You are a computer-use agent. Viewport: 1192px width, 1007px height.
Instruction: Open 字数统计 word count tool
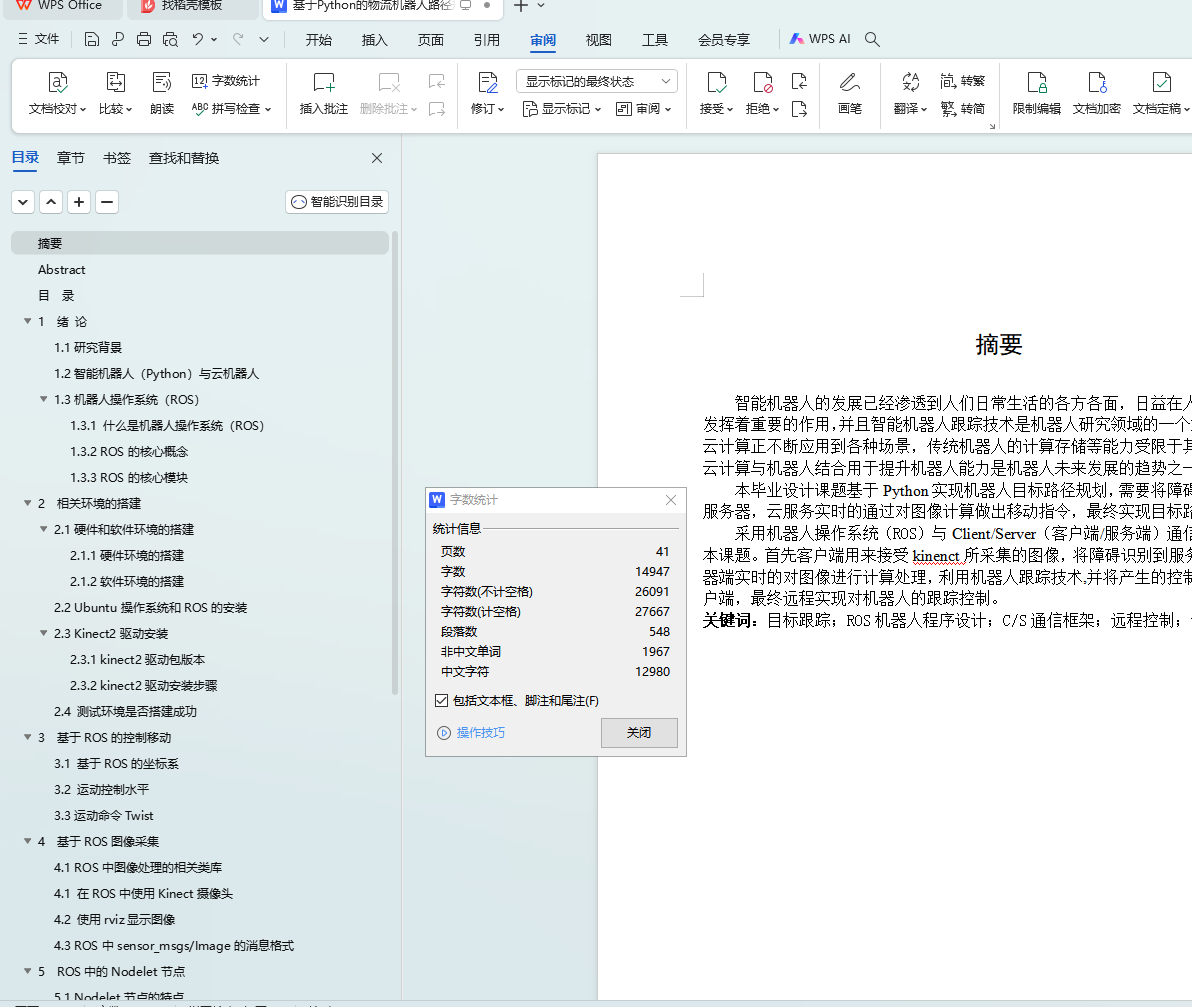tap(226, 81)
